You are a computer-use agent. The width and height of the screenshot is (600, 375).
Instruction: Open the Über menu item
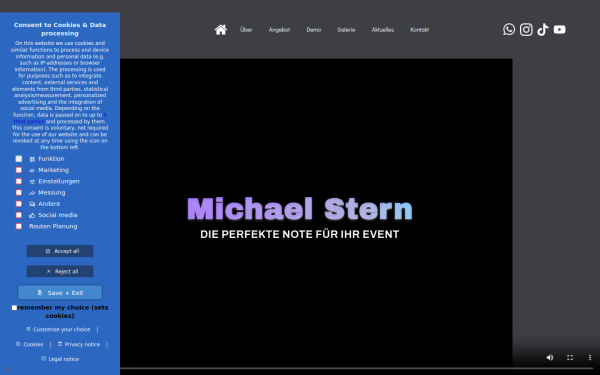(x=246, y=29)
